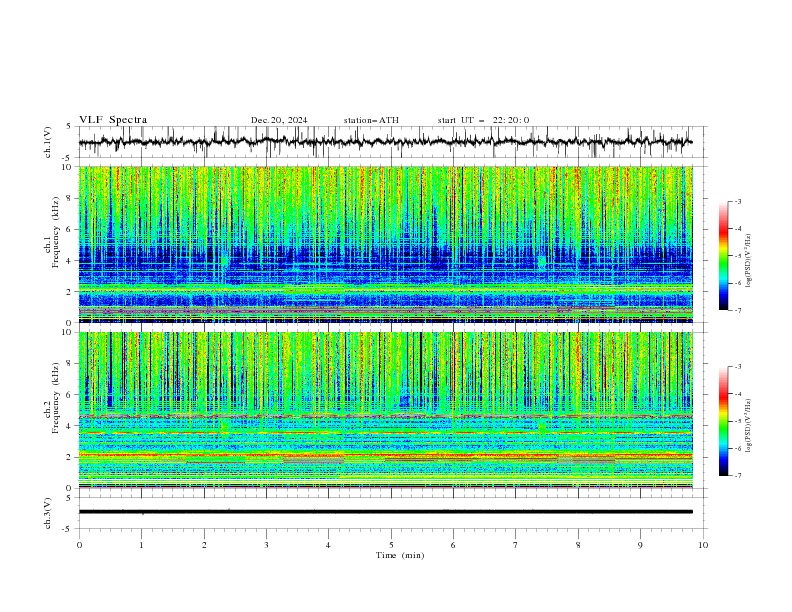
Task: Click the ch.2 spectrogram panel
Action: 385,410
